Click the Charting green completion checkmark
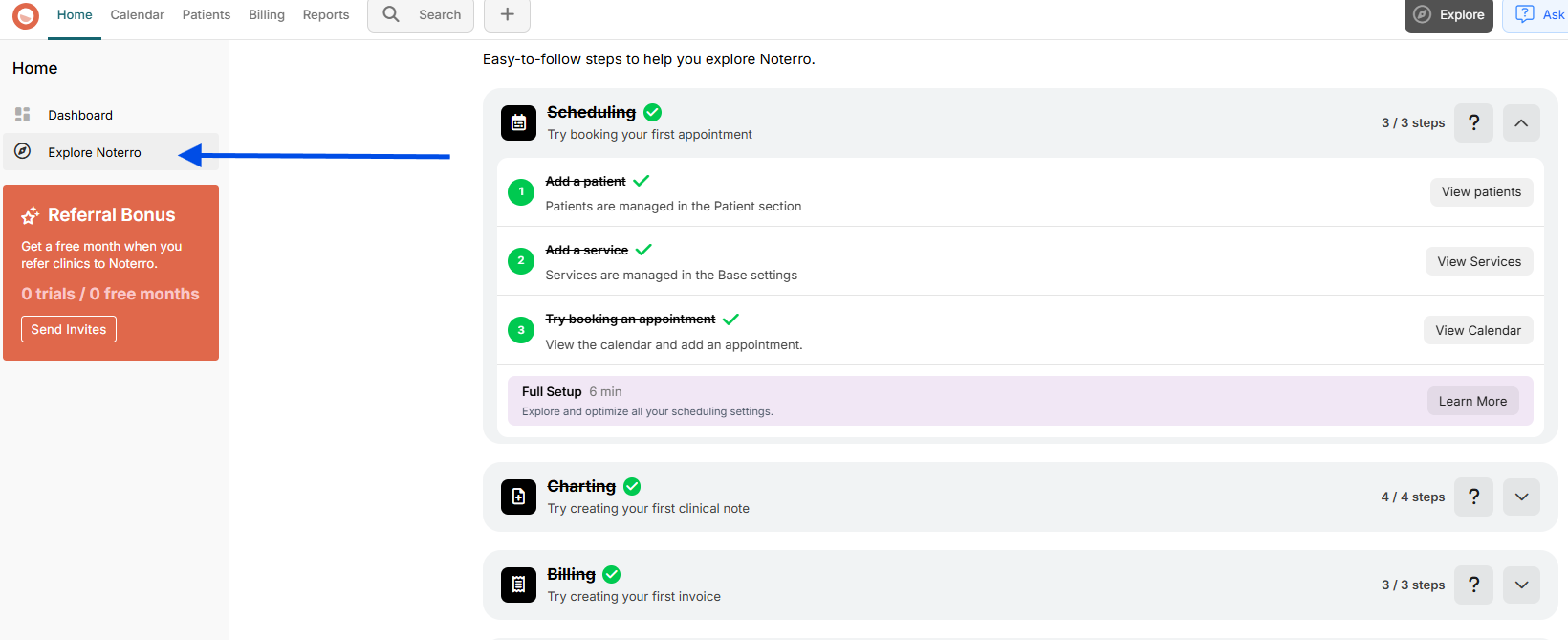 click(632, 486)
